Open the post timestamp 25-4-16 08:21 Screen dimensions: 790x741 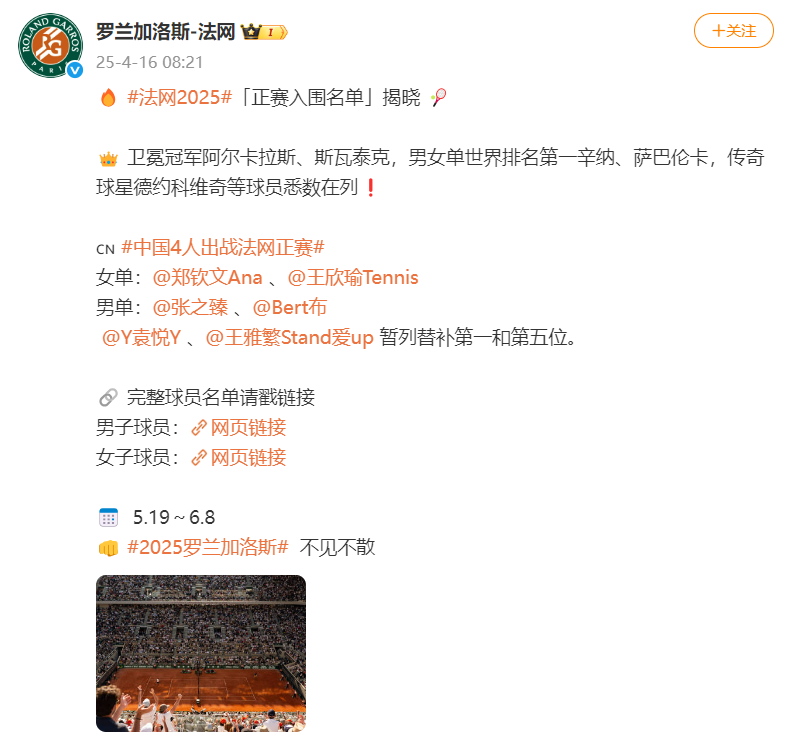pyautogui.click(x=150, y=62)
